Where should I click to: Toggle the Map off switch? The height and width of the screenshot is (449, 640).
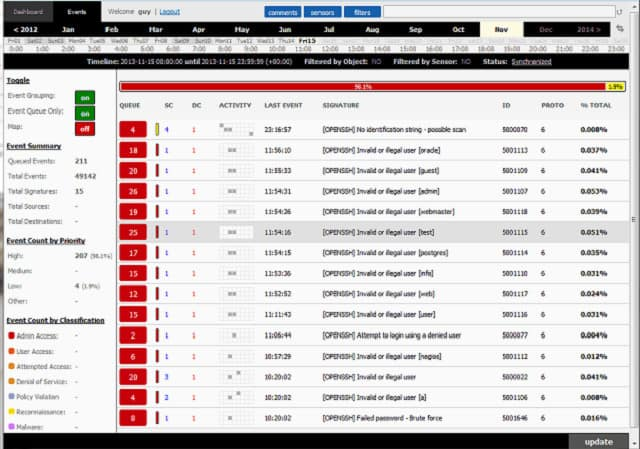(x=85, y=129)
